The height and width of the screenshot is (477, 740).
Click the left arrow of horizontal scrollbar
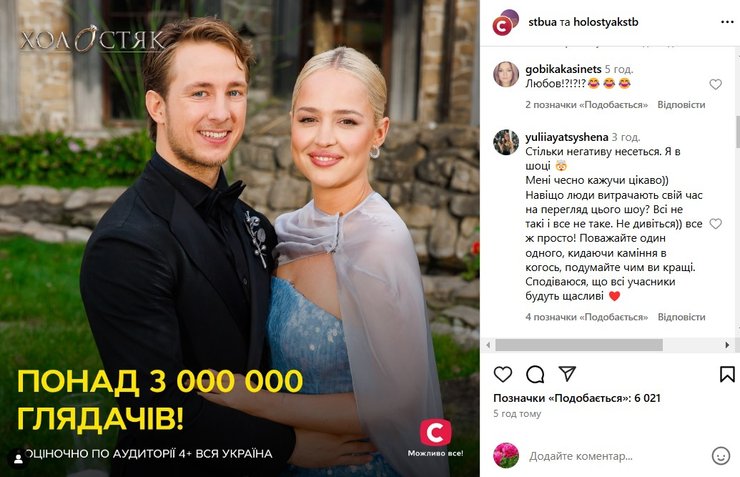[x=488, y=345]
